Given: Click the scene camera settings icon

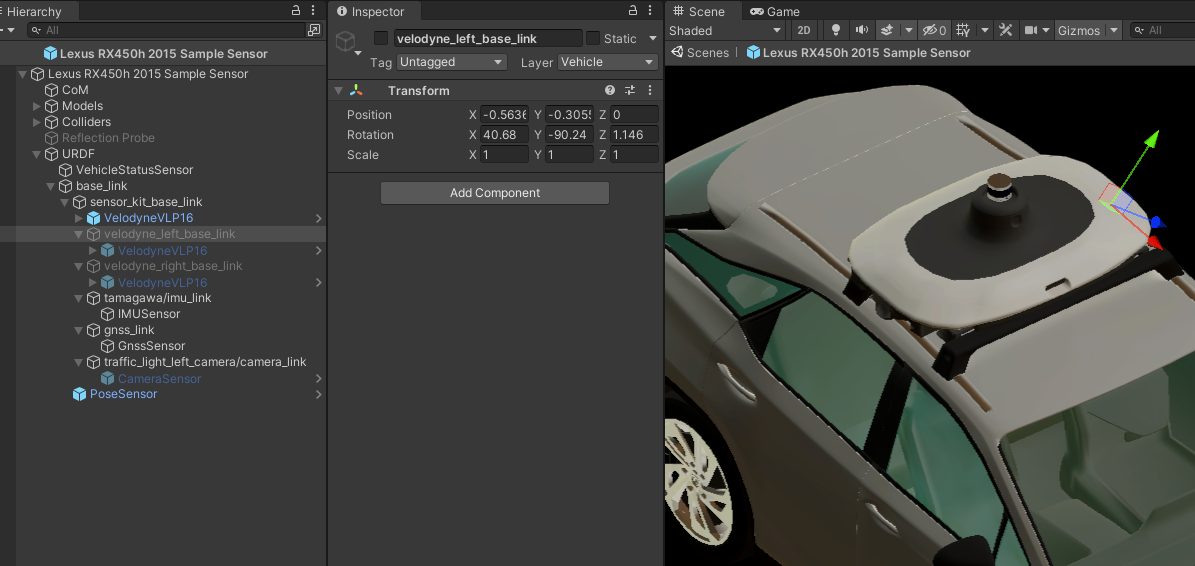Looking at the screenshot, I should click(1033, 31).
